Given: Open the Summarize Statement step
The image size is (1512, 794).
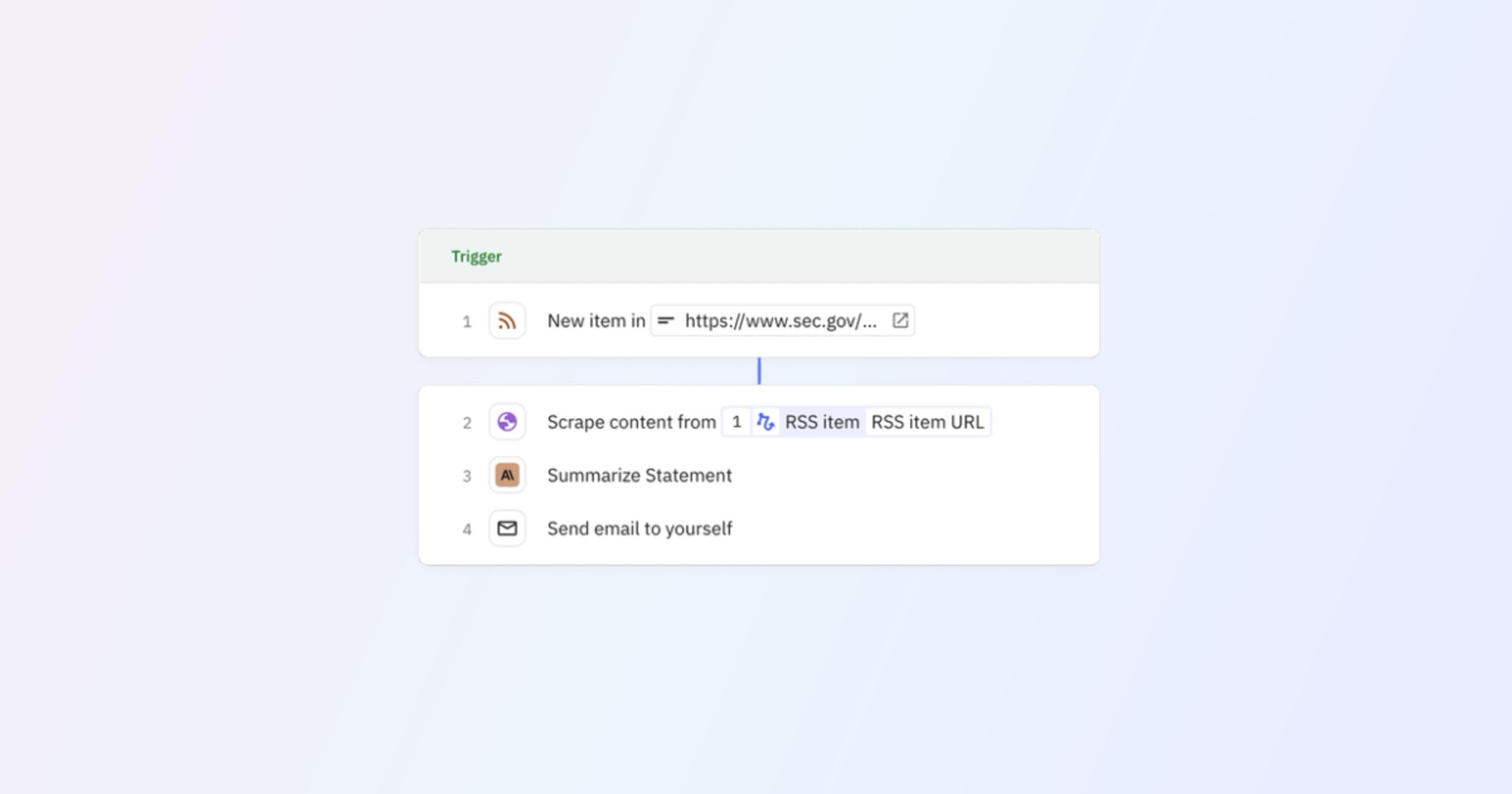Looking at the screenshot, I should [639, 475].
